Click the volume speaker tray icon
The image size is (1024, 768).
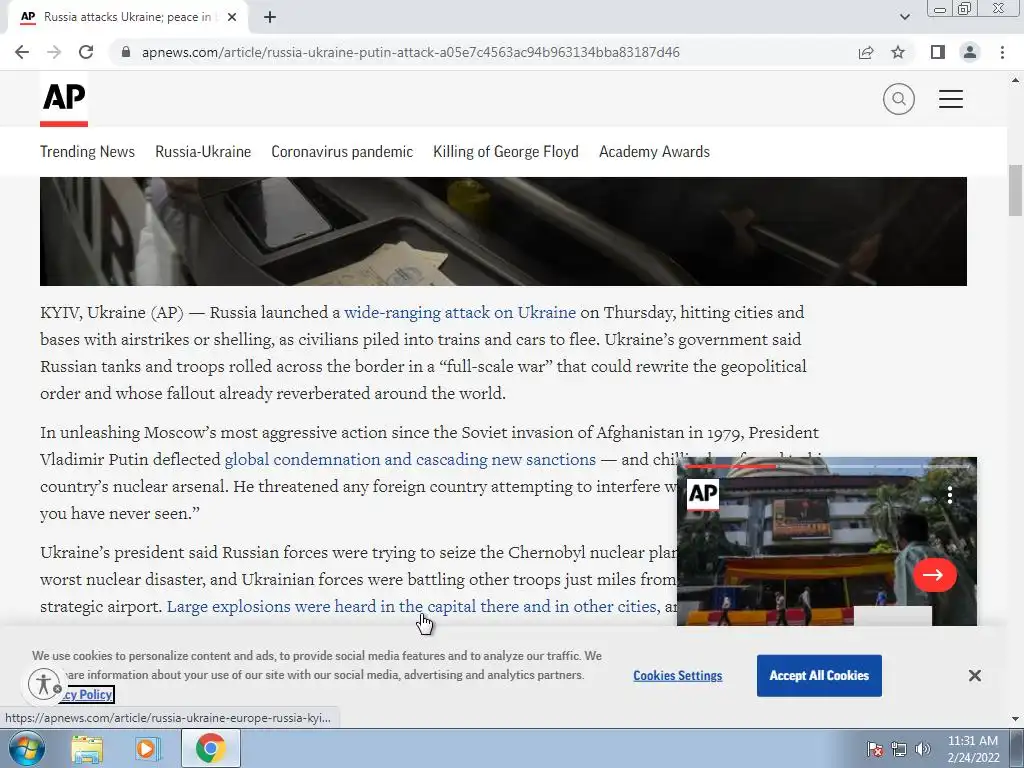(922, 749)
